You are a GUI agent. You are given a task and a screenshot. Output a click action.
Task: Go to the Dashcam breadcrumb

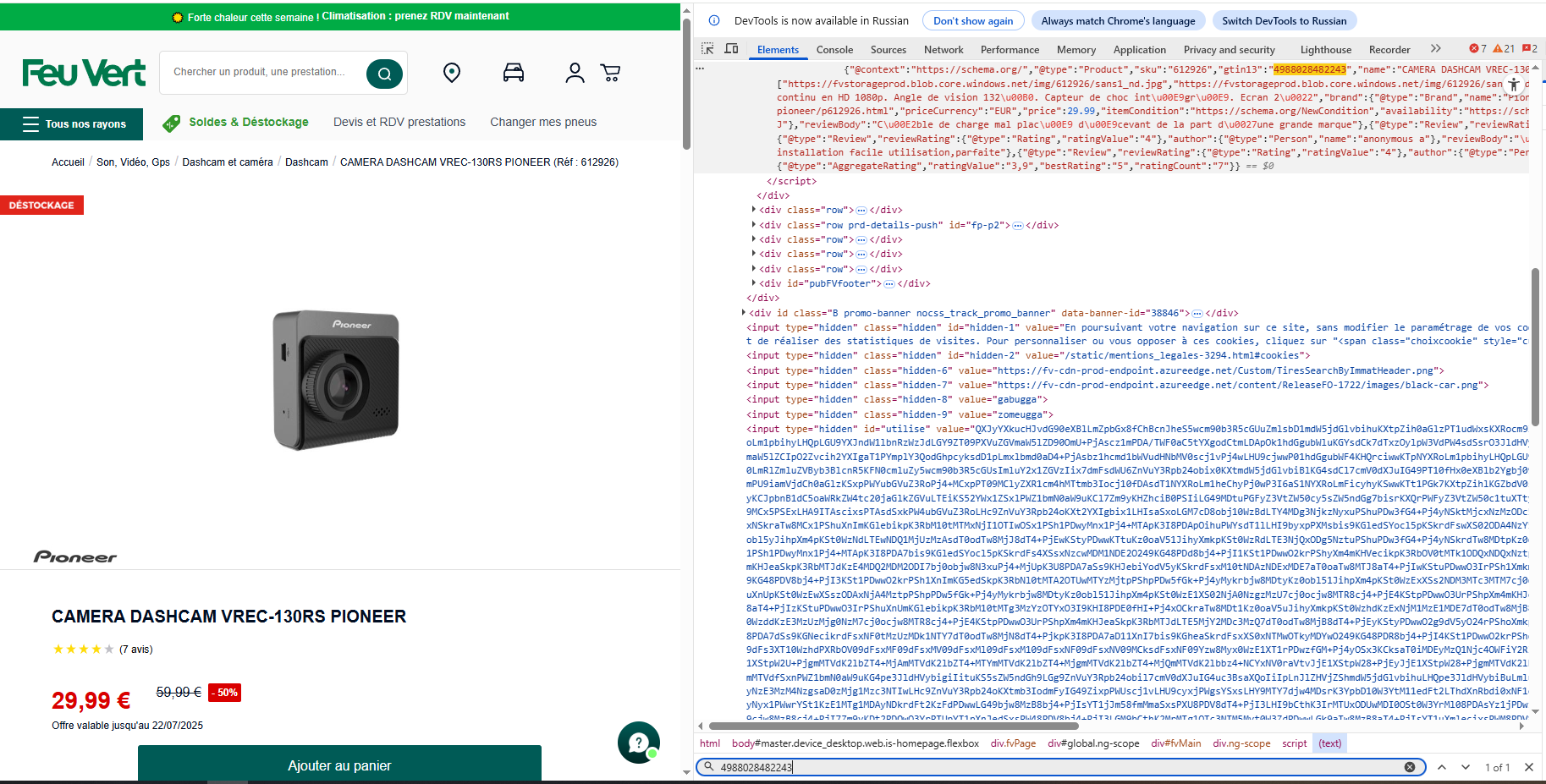[x=306, y=162]
